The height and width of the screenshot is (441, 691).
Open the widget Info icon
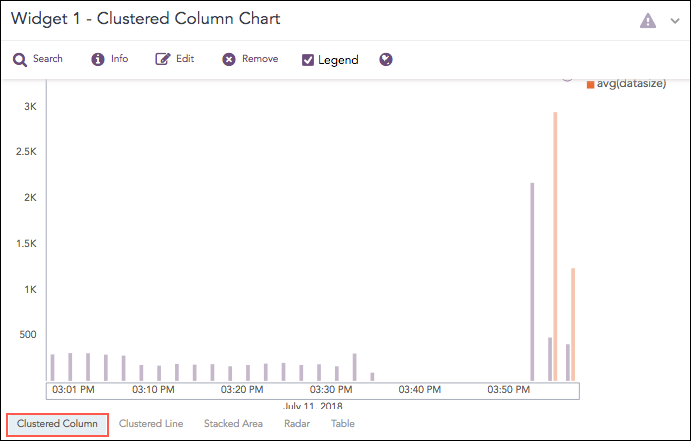point(98,60)
